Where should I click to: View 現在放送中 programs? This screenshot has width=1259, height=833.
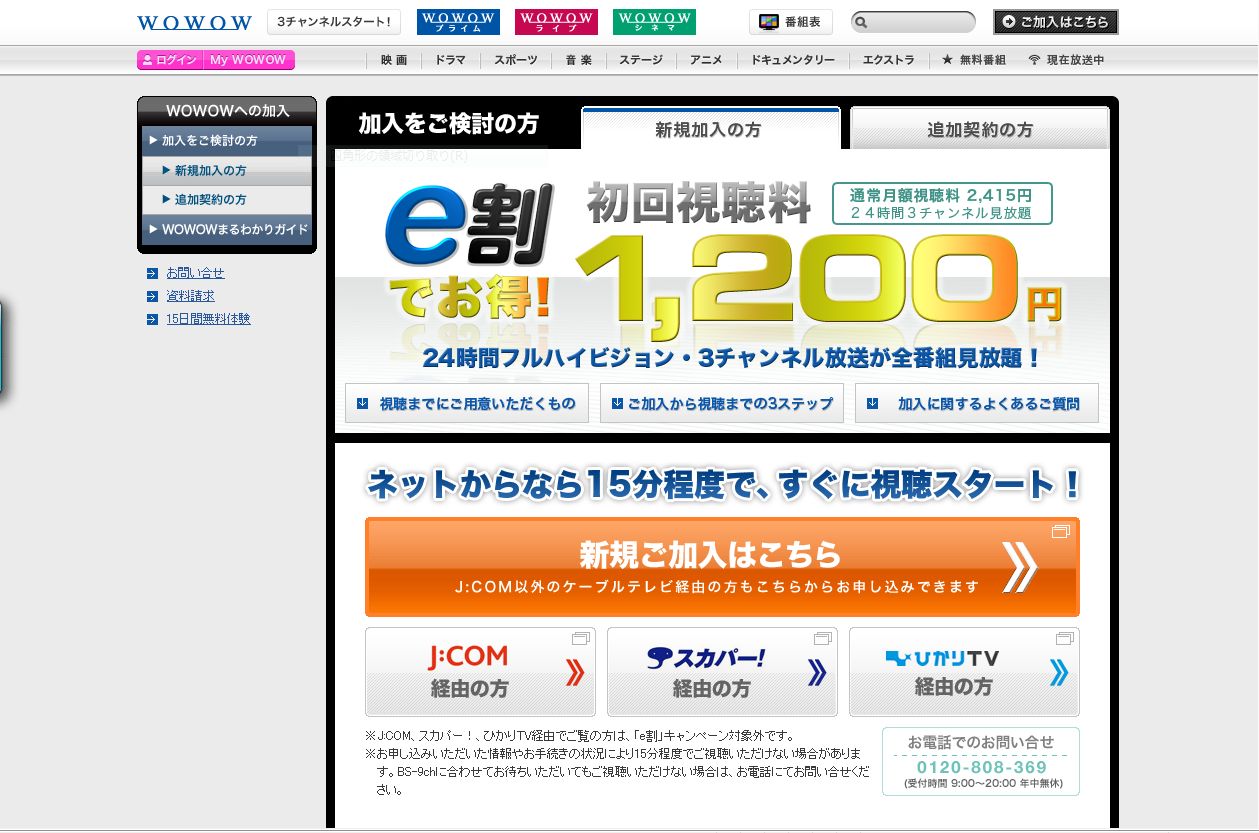click(1066, 60)
